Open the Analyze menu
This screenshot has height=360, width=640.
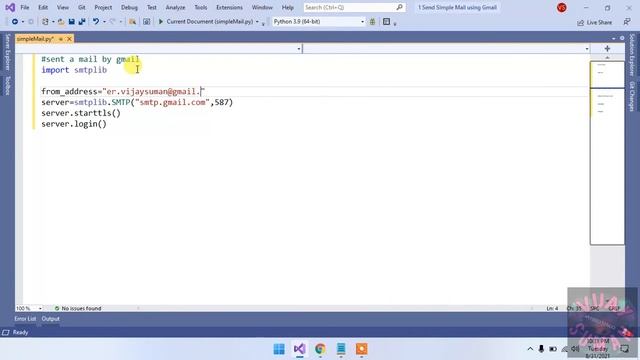pyautogui.click(x=175, y=7)
